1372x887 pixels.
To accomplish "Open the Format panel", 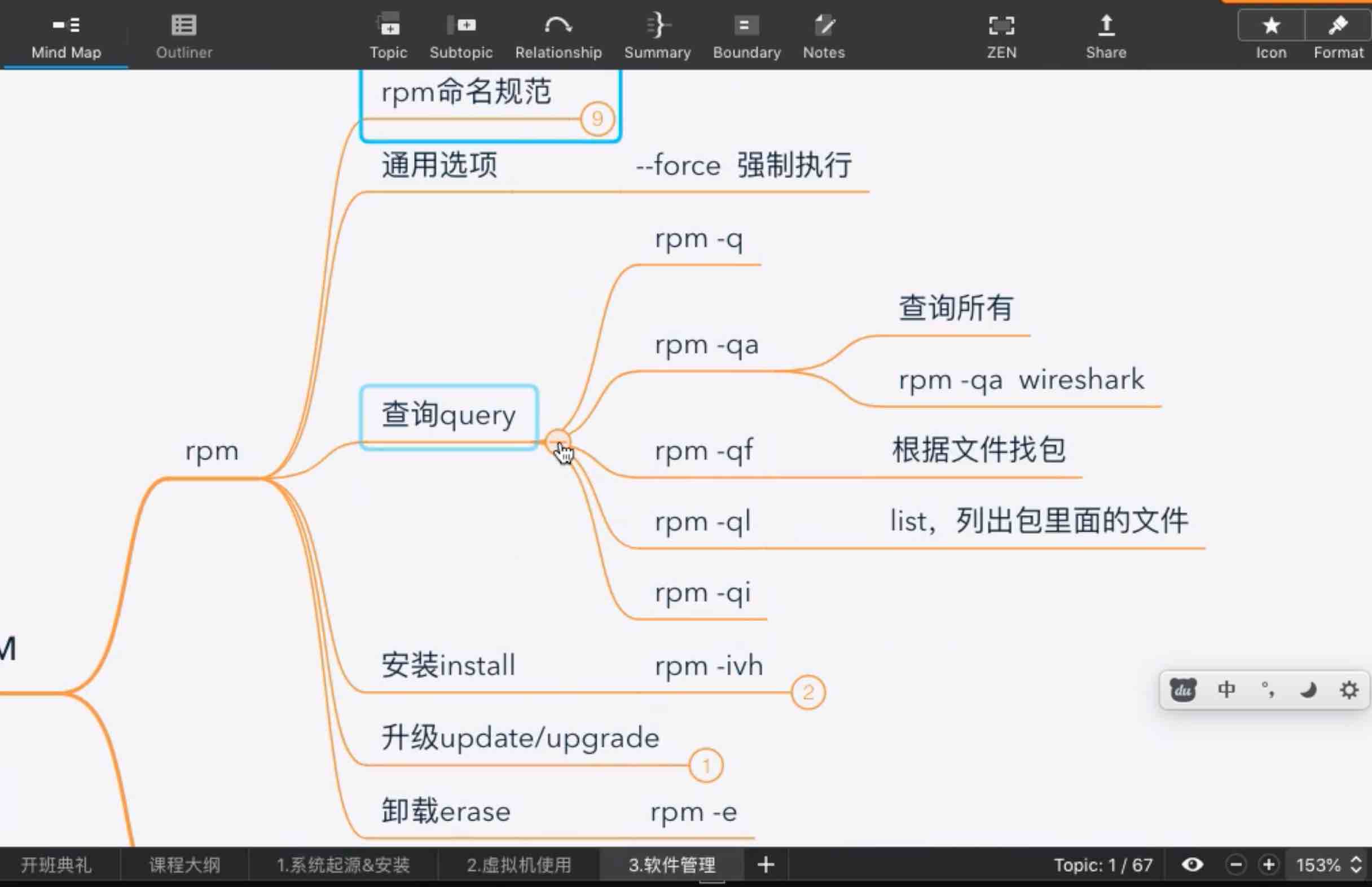I will pos(1337,34).
